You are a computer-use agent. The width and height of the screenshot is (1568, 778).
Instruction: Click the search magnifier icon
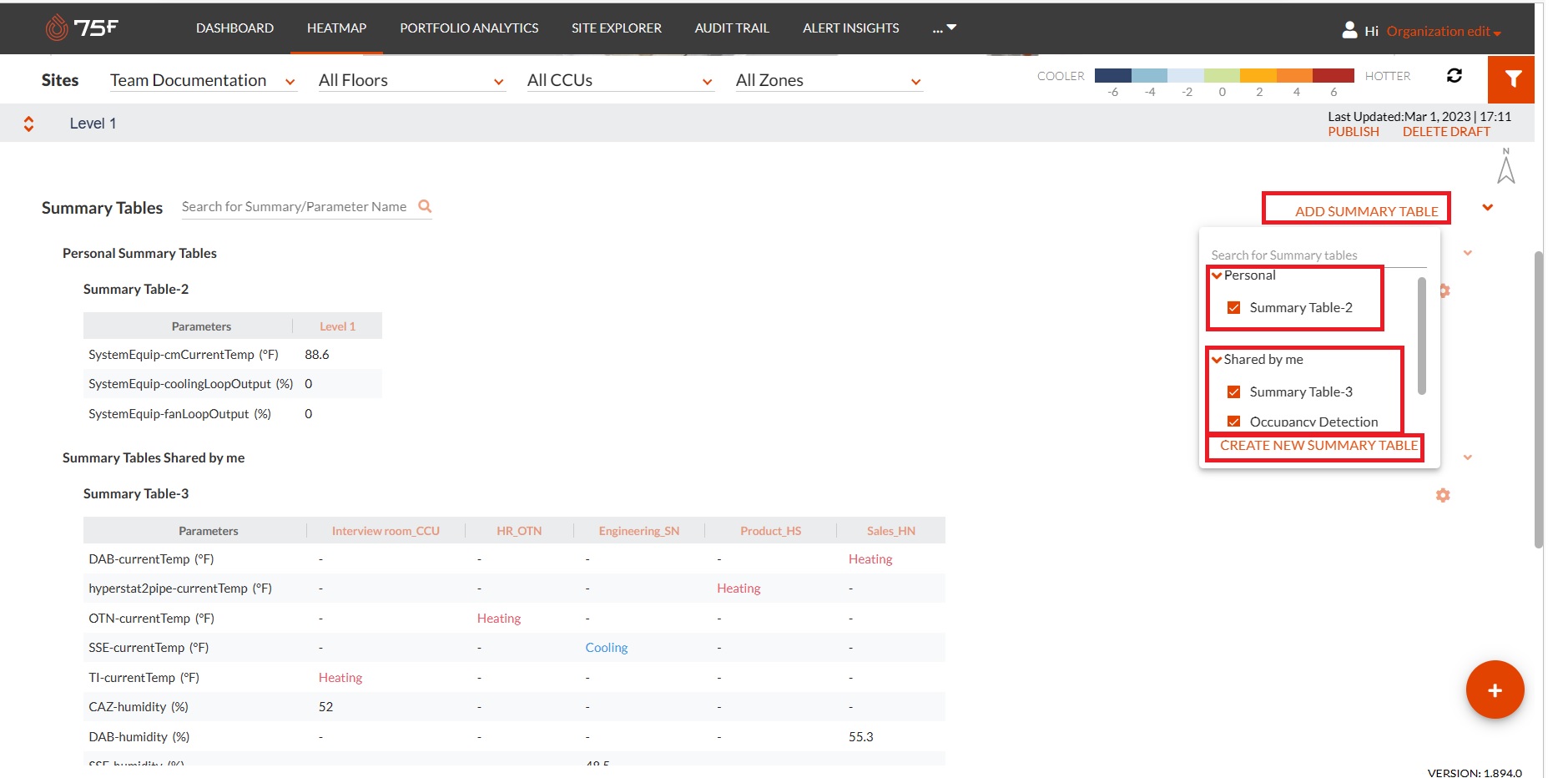(x=426, y=205)
